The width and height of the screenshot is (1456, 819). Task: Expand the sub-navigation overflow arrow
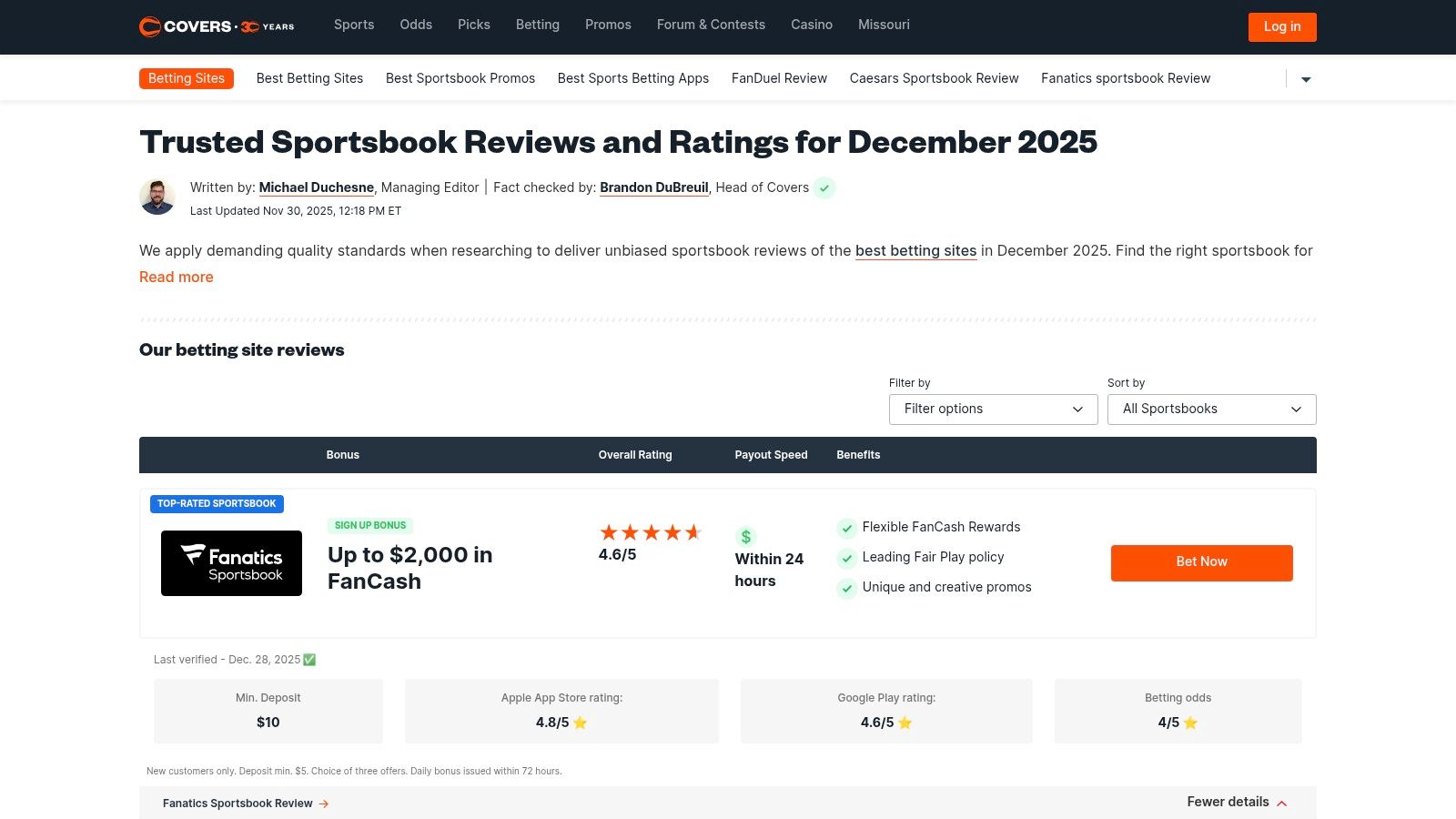coord(1306,79)
